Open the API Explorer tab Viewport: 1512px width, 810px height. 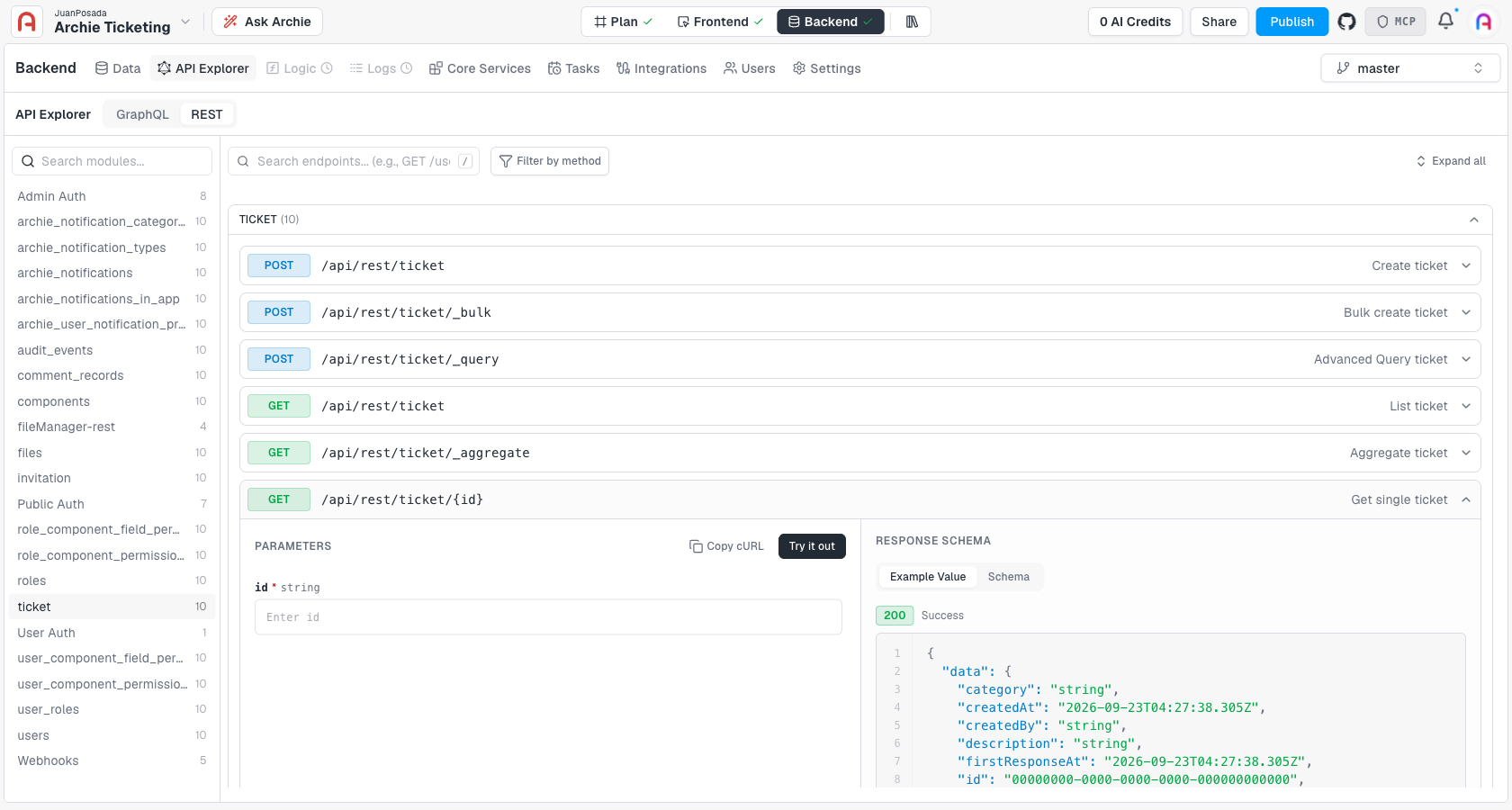203,68
